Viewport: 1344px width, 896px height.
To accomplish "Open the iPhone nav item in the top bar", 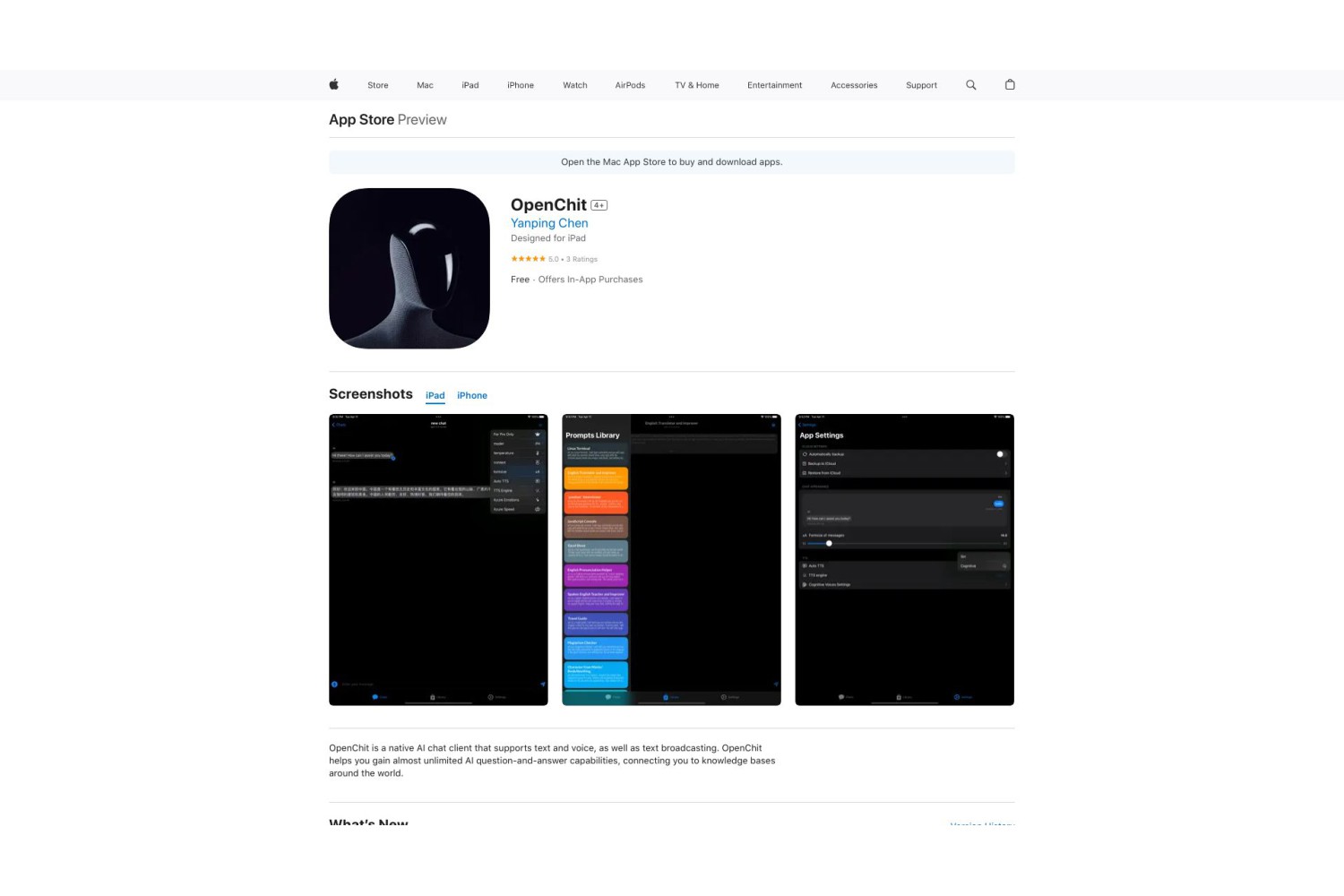I will pyautogui.click(x=521, y=85).
